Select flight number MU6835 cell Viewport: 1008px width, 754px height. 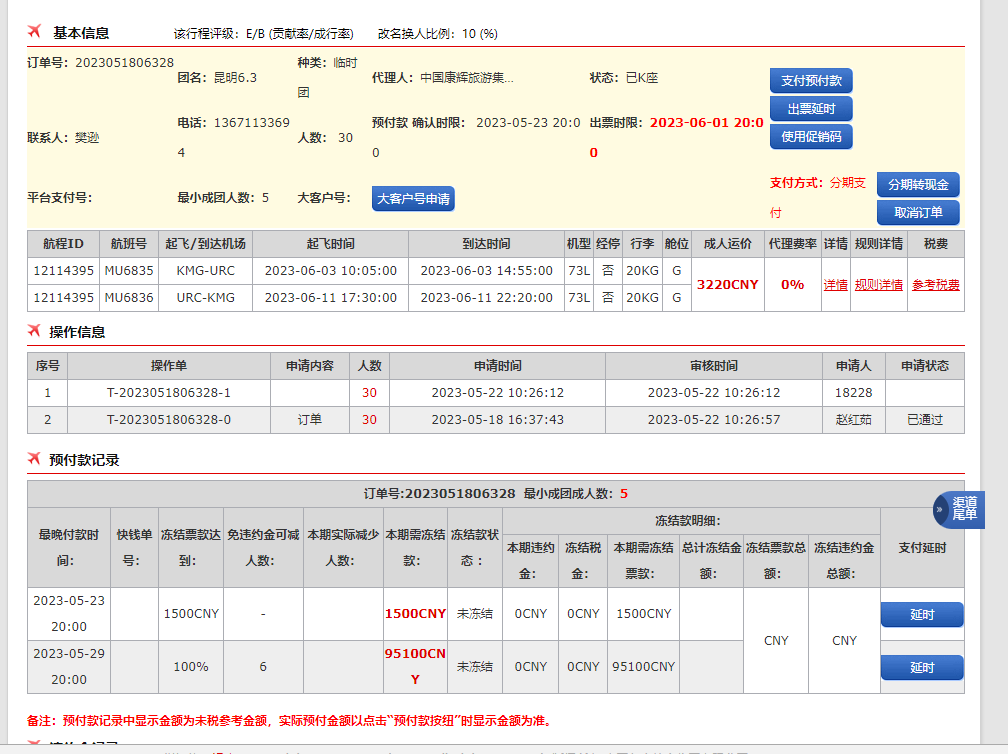tap(129, 271)
